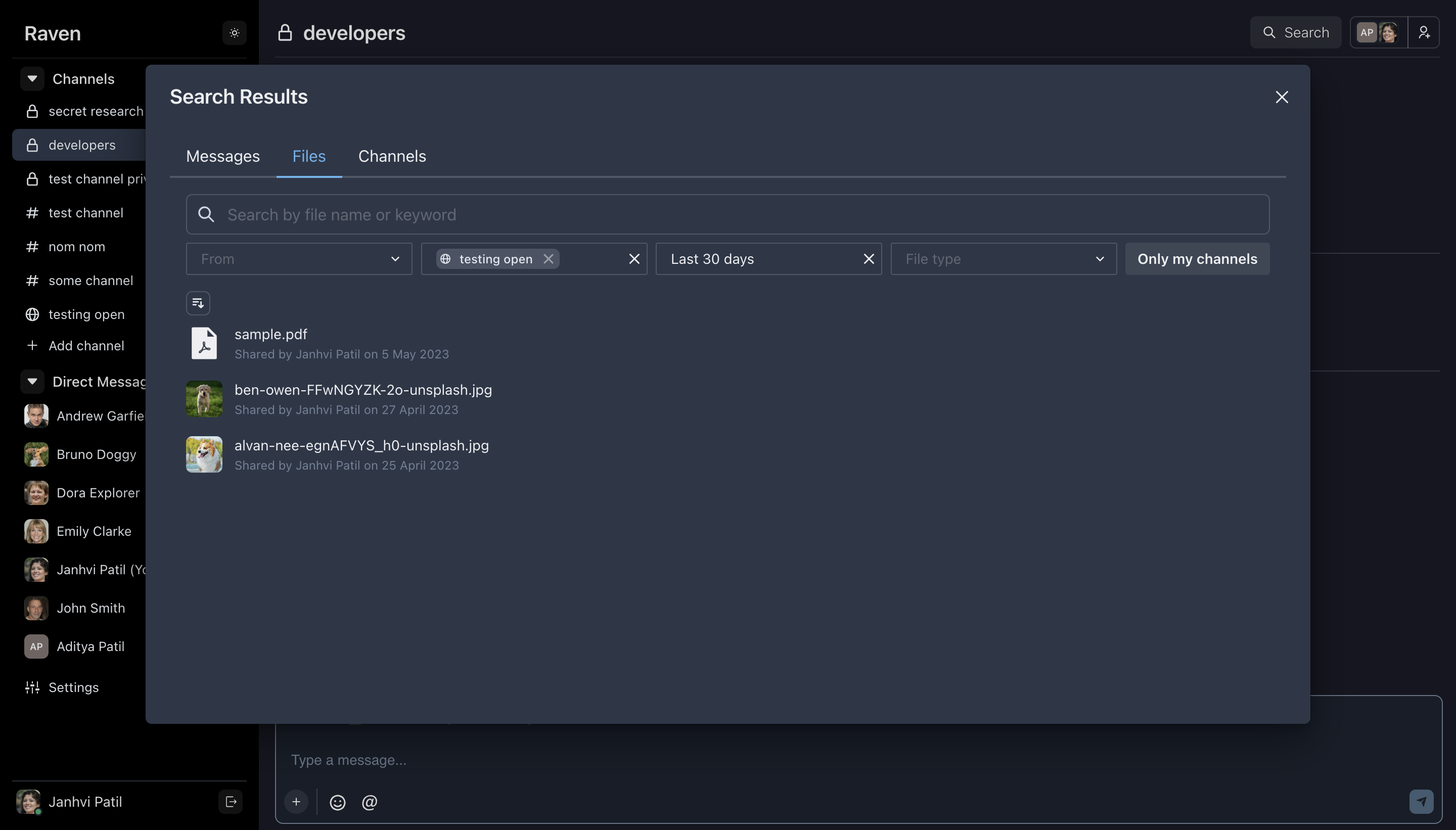The image size is (1456, 830).
Task: Open the emoji picker icon
Action: [338, 802]
